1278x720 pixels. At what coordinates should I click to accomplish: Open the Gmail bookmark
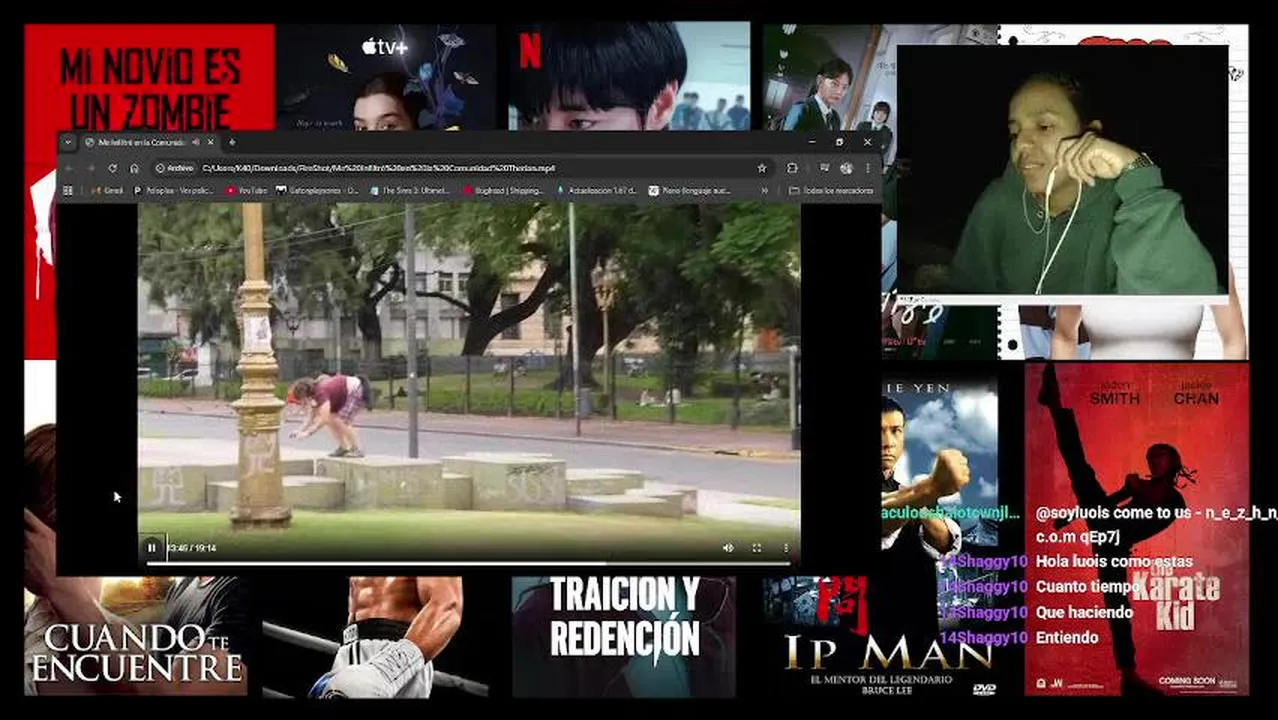108,190
